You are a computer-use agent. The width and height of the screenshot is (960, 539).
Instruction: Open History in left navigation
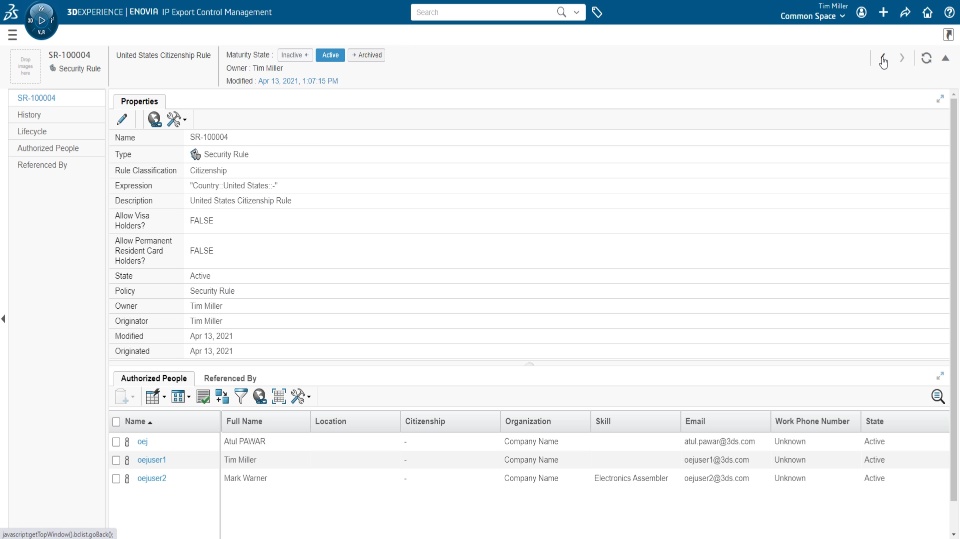(x=57, y=115)
